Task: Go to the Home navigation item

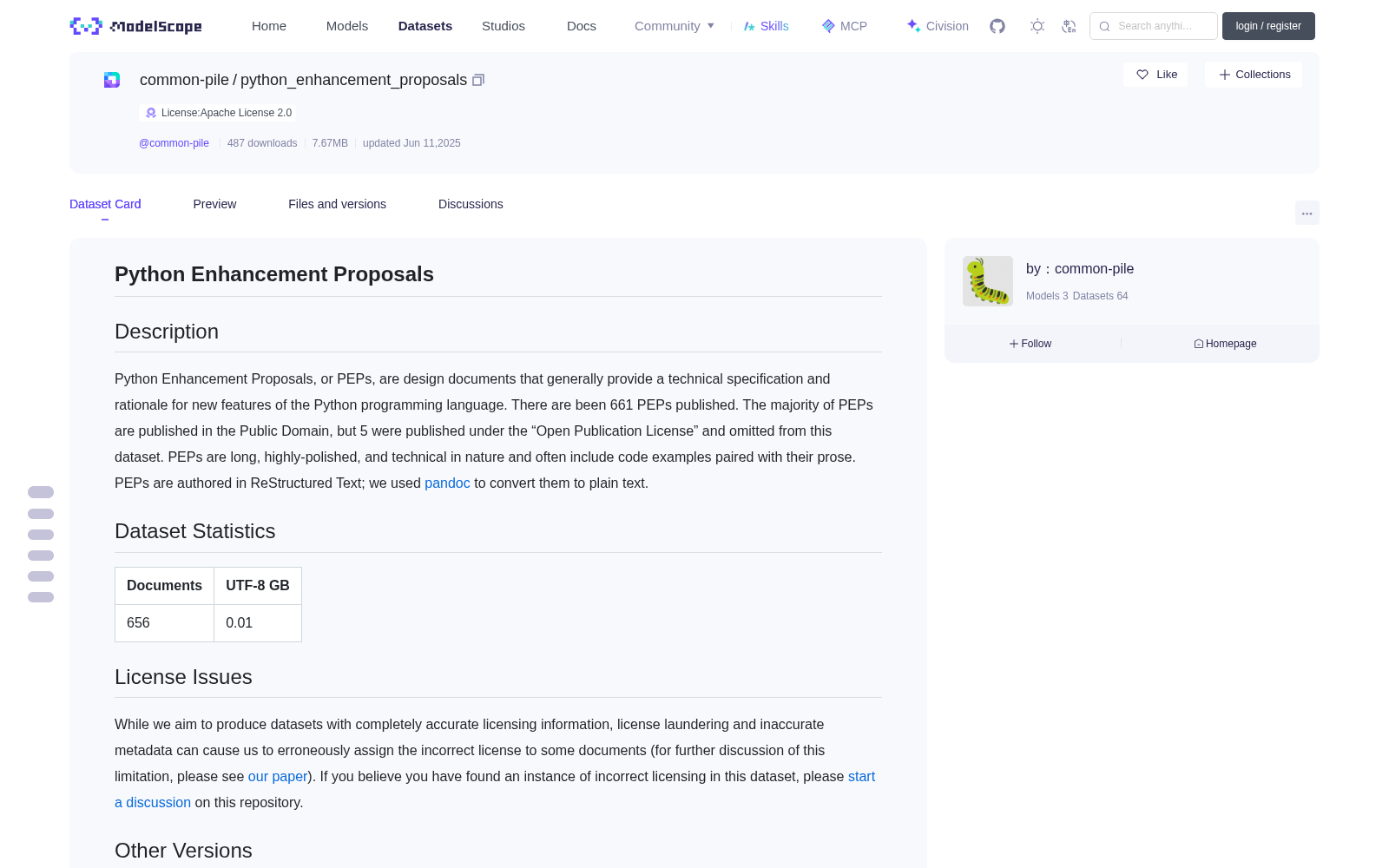Action: coord(269,26)
